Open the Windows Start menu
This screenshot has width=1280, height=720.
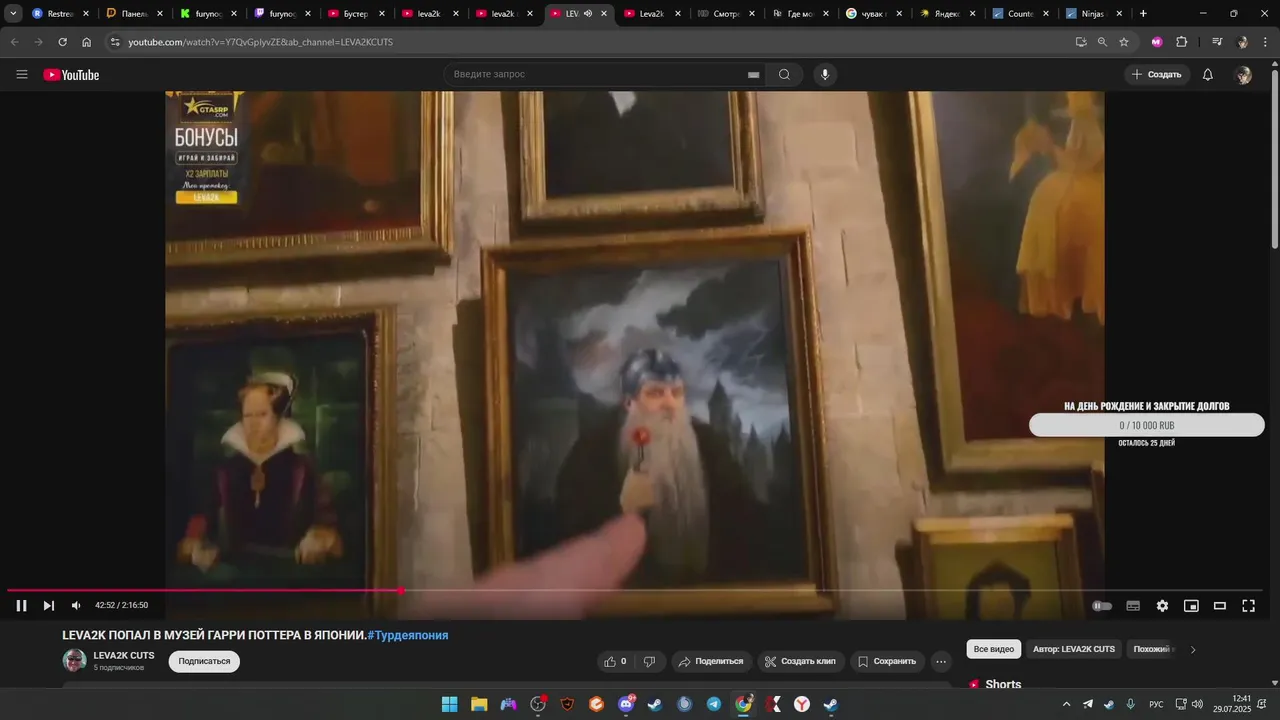[450, 704]
